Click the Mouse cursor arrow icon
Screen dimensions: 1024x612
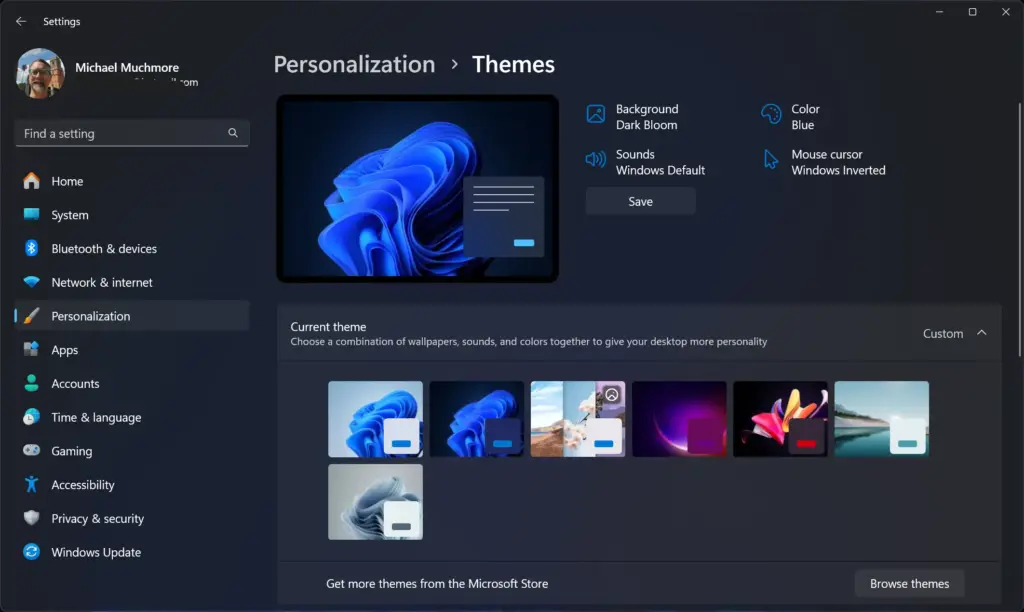[x=771, y=159]
